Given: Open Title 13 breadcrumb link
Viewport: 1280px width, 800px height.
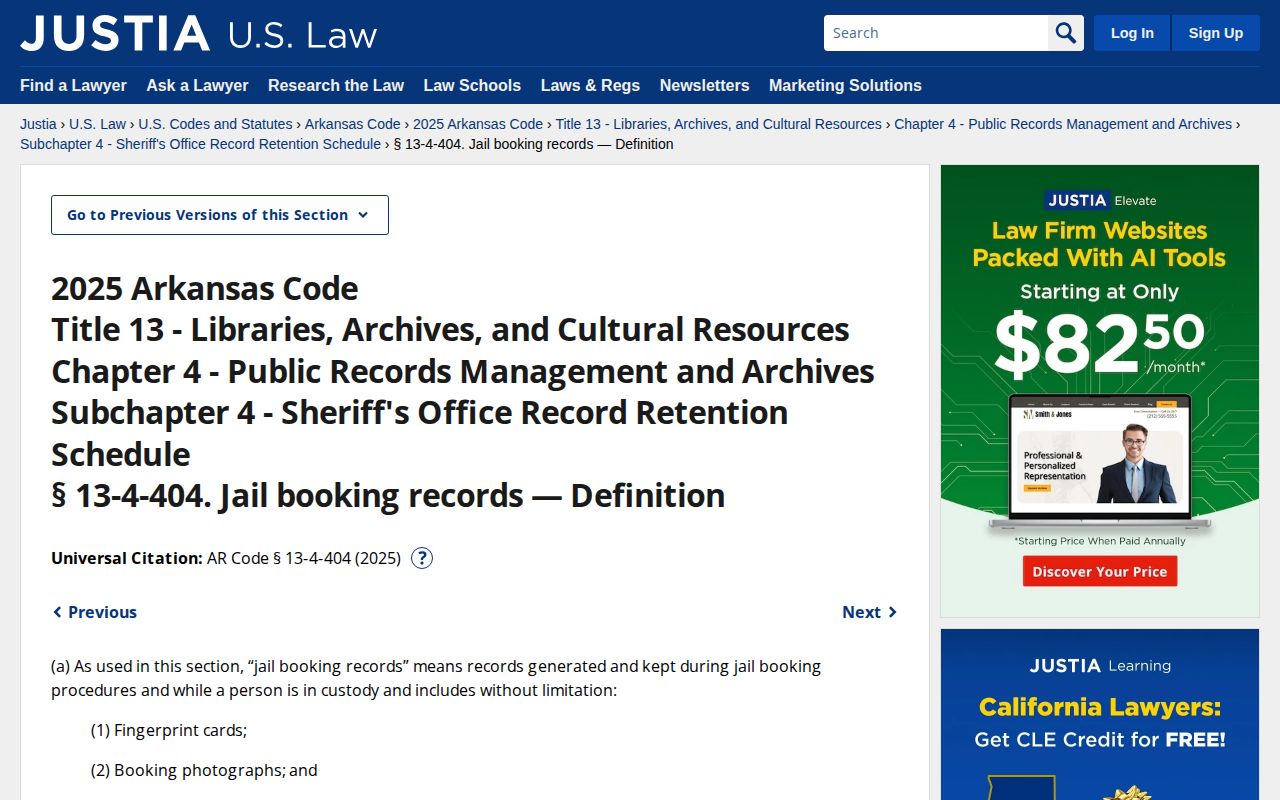Looking at the screenshot, I should point(718,124).
